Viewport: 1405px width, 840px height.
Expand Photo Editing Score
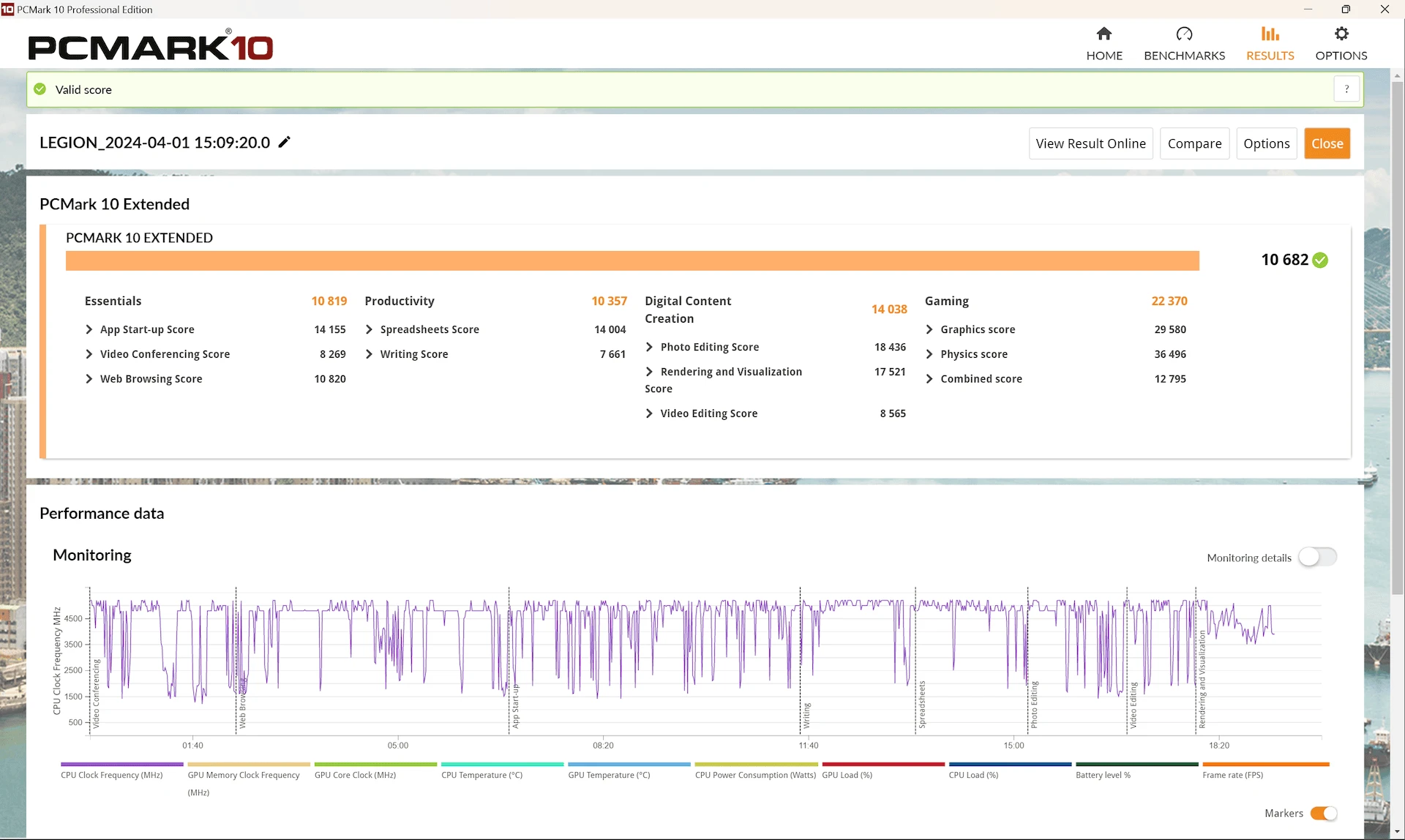pos(649,347)
